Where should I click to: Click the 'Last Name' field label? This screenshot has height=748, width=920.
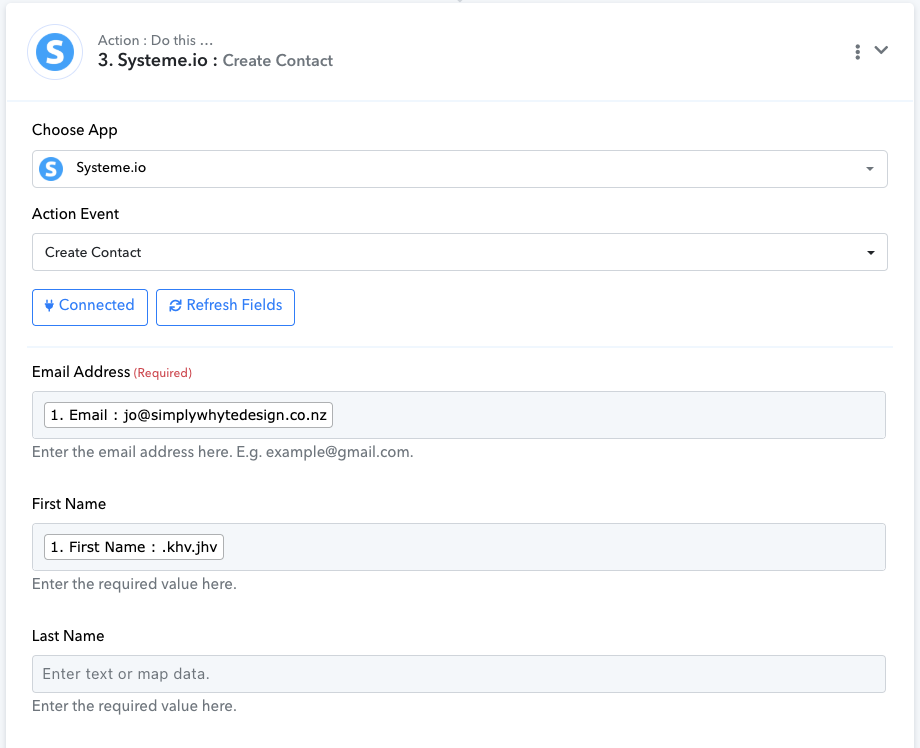[x=68, y=636]
